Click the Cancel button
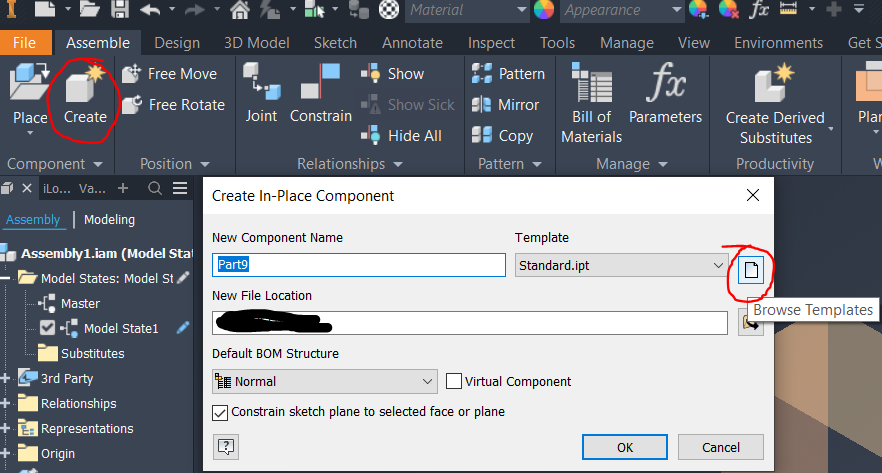882x473 pixels. click(x=720, y=446)
